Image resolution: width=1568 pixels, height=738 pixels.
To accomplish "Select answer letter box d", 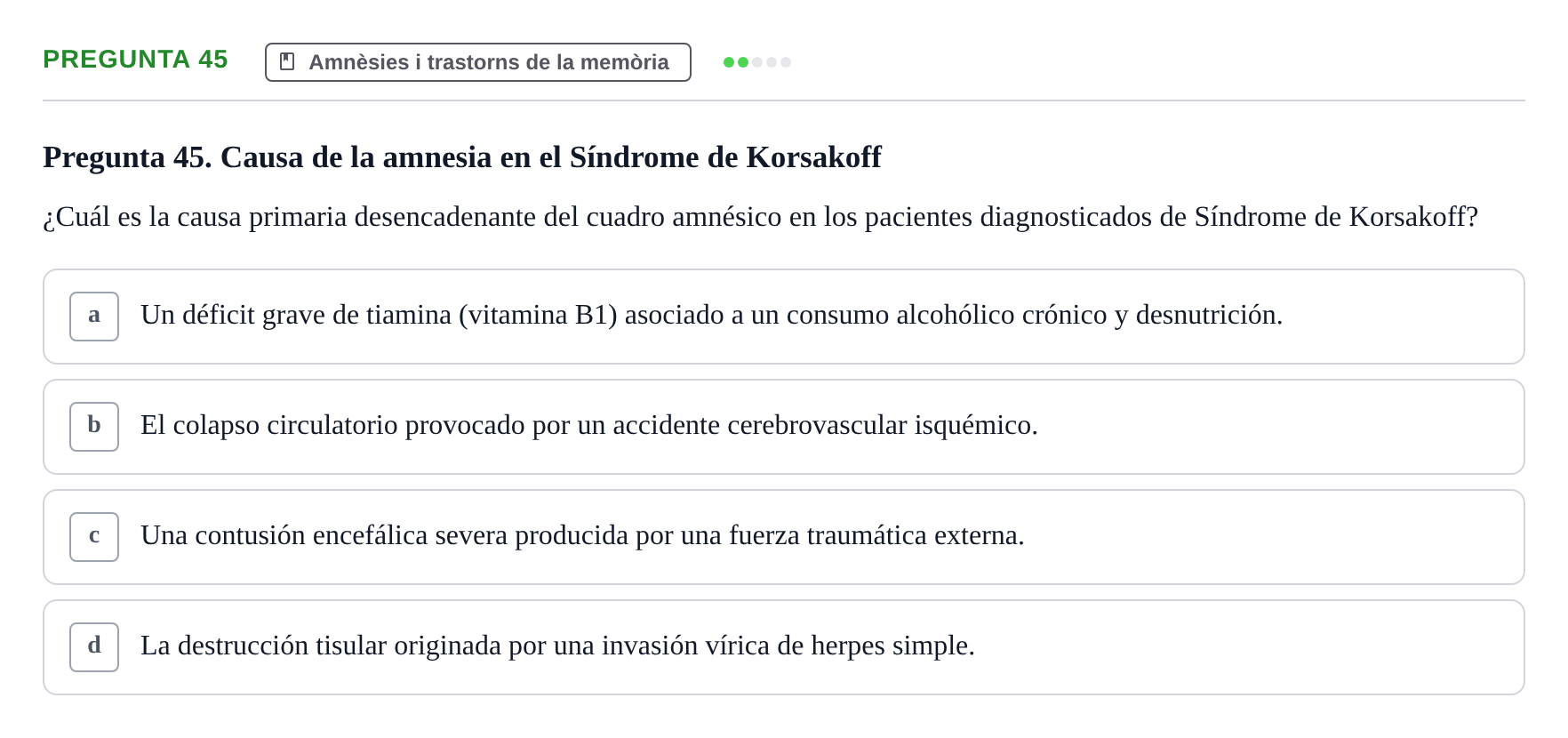I will coord(94,647).
